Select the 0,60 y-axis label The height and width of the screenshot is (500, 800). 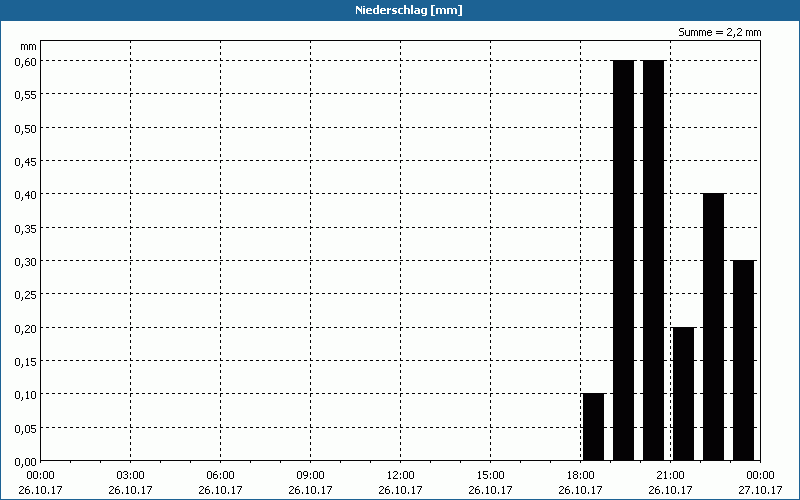coord(25,61)
